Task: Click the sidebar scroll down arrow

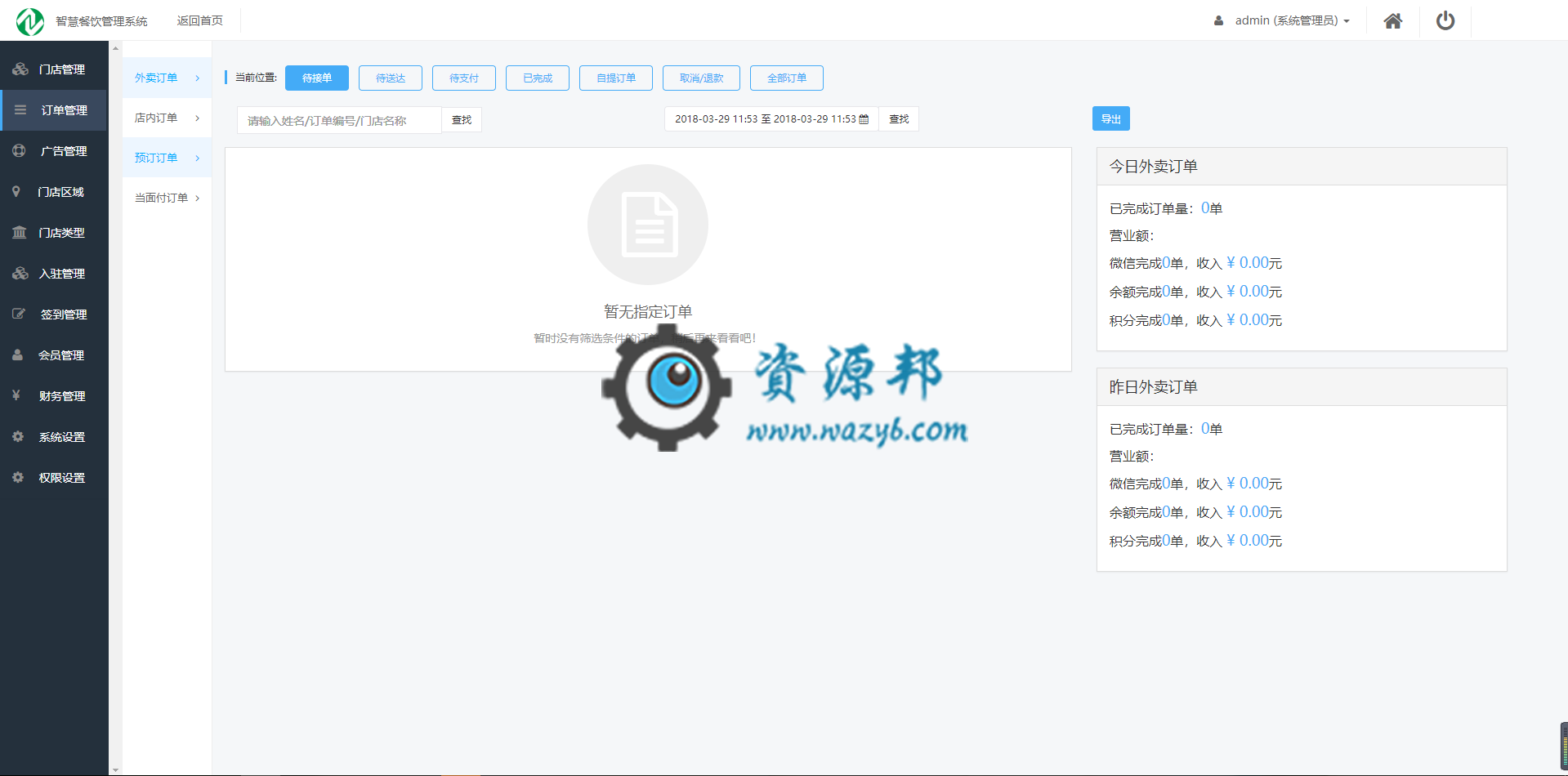Action: pyautogui.click(x=115, y=769)
